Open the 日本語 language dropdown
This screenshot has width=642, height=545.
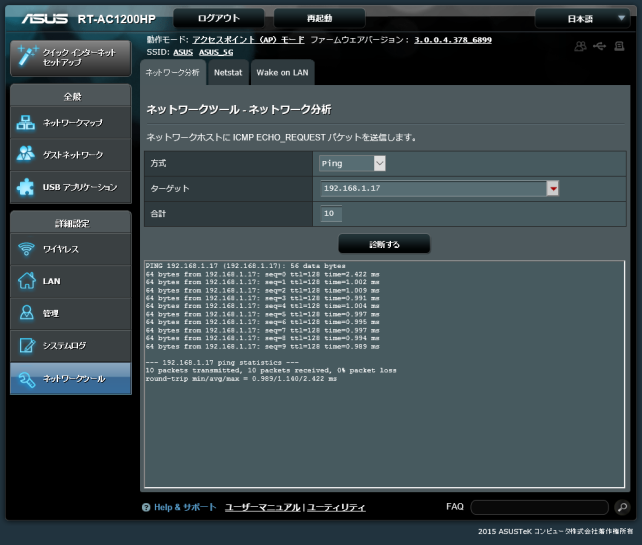click(582, 19)
